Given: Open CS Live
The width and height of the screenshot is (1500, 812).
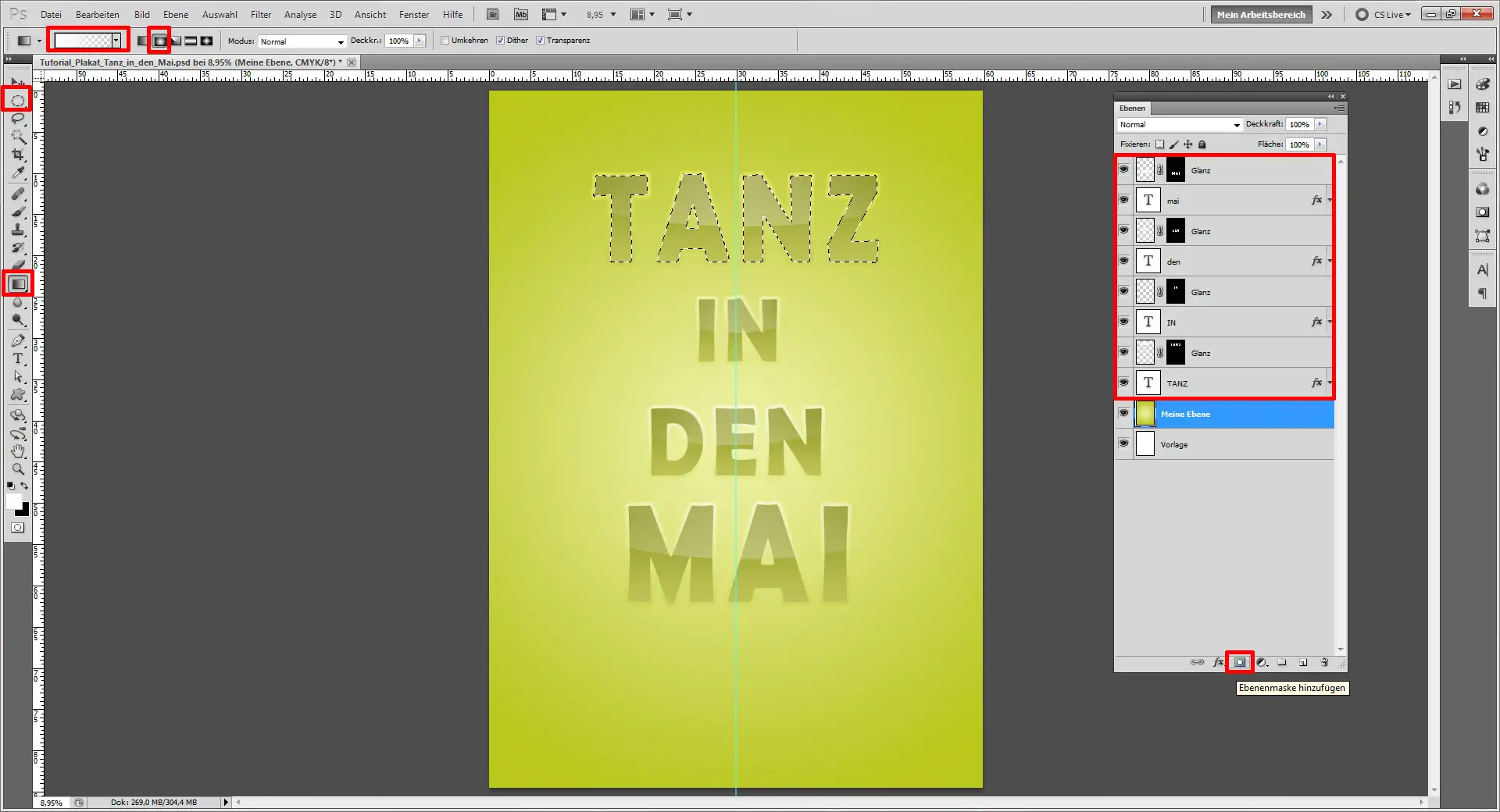Looking at the screenshot, I should [1387, 14].
